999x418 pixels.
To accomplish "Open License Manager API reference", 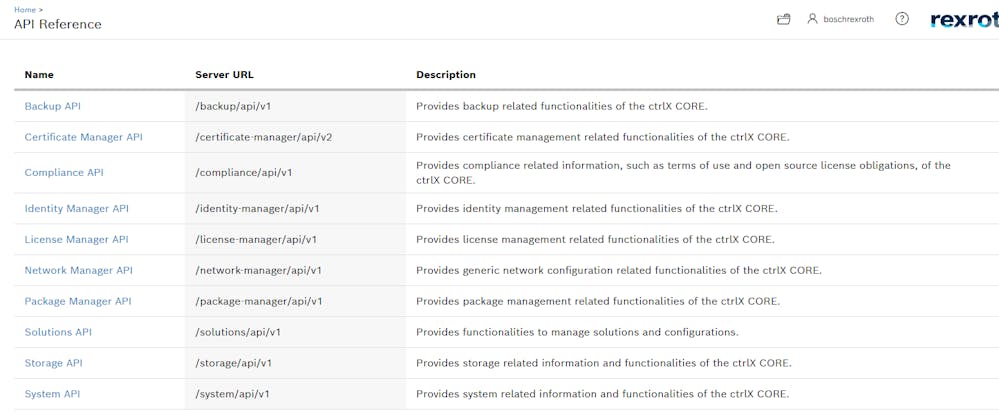I will point(76,240).
